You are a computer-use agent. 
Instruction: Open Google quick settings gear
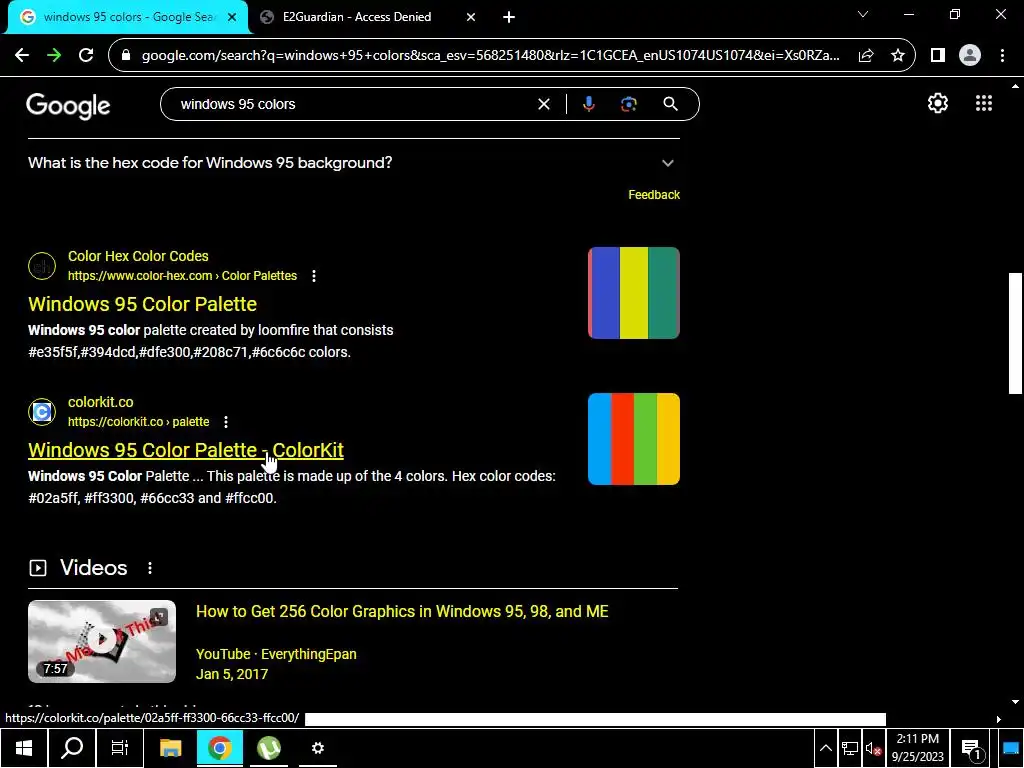click(938, 103)
